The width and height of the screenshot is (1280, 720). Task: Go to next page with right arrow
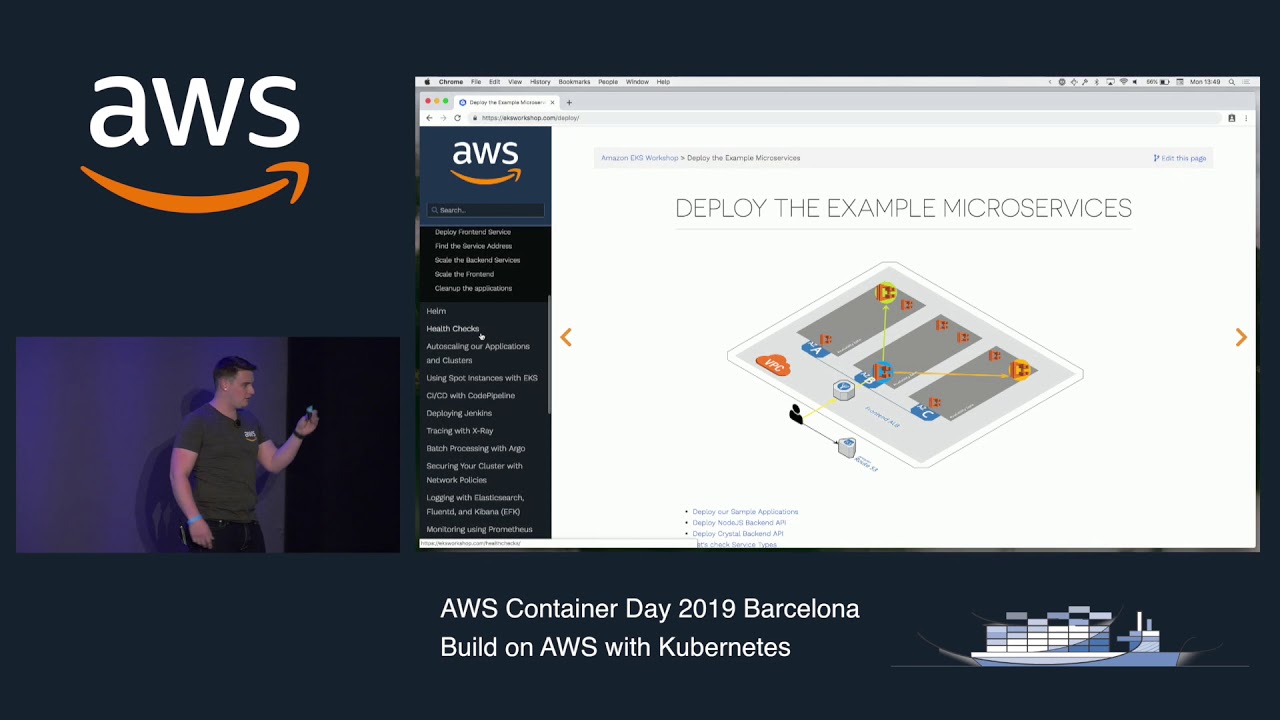(1241, 338)
